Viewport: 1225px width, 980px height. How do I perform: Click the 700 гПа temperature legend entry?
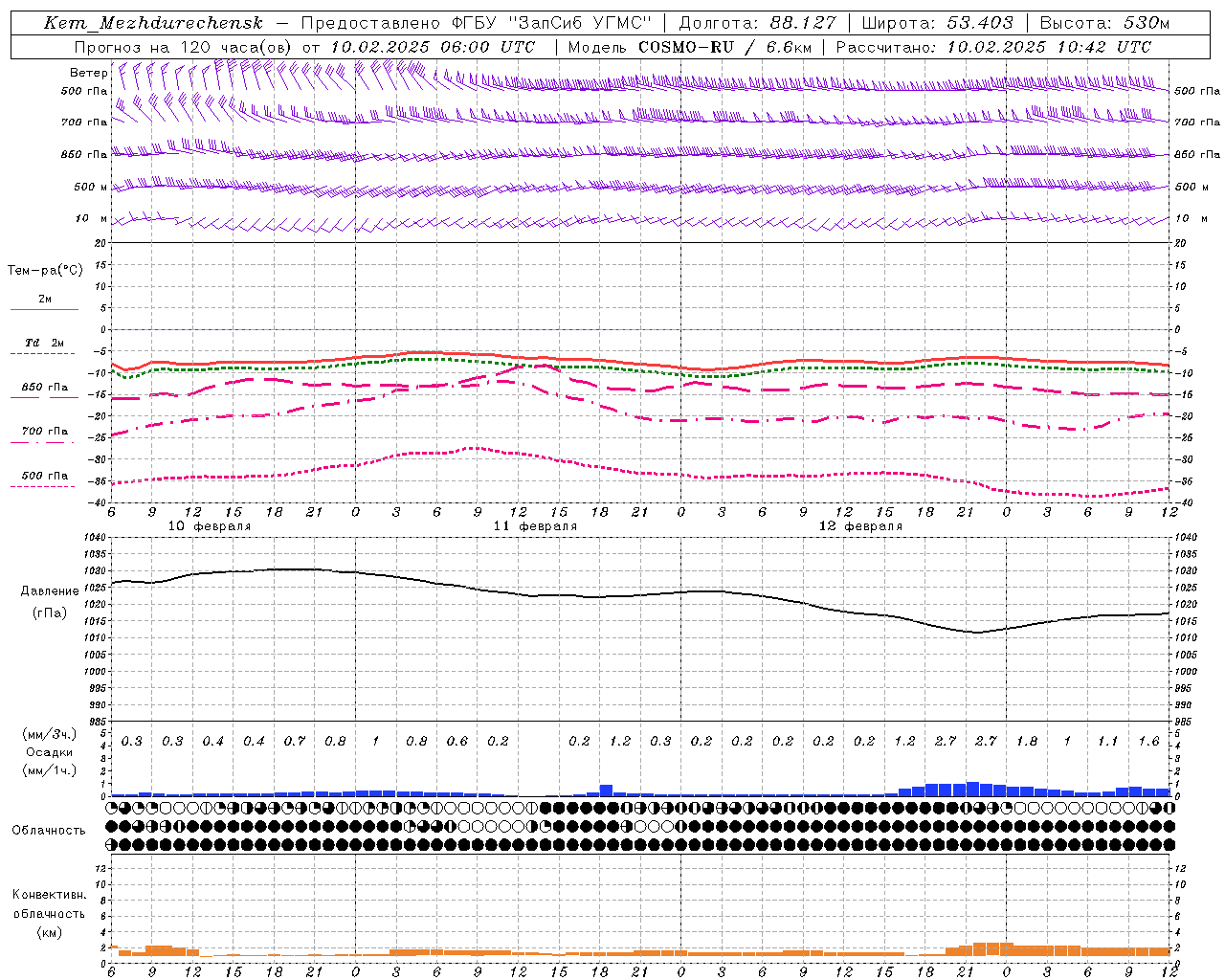point(44,432)
